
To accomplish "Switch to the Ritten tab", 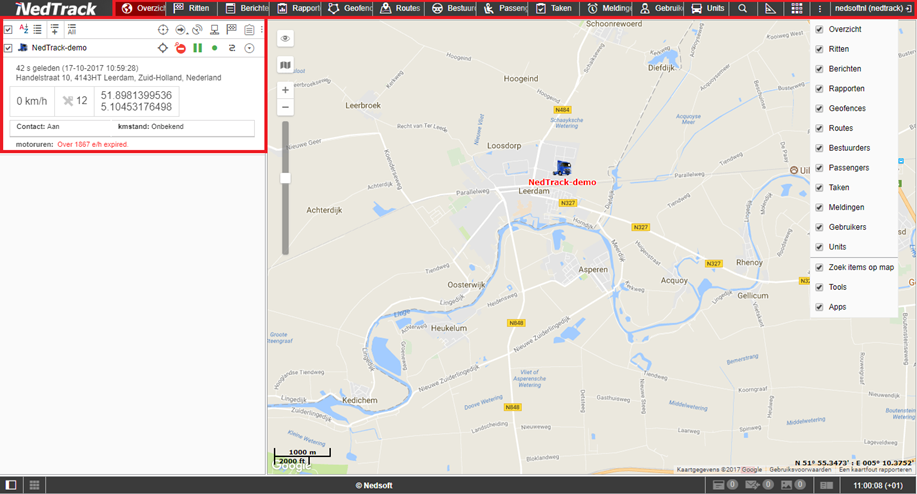I will tap(192, 8).
